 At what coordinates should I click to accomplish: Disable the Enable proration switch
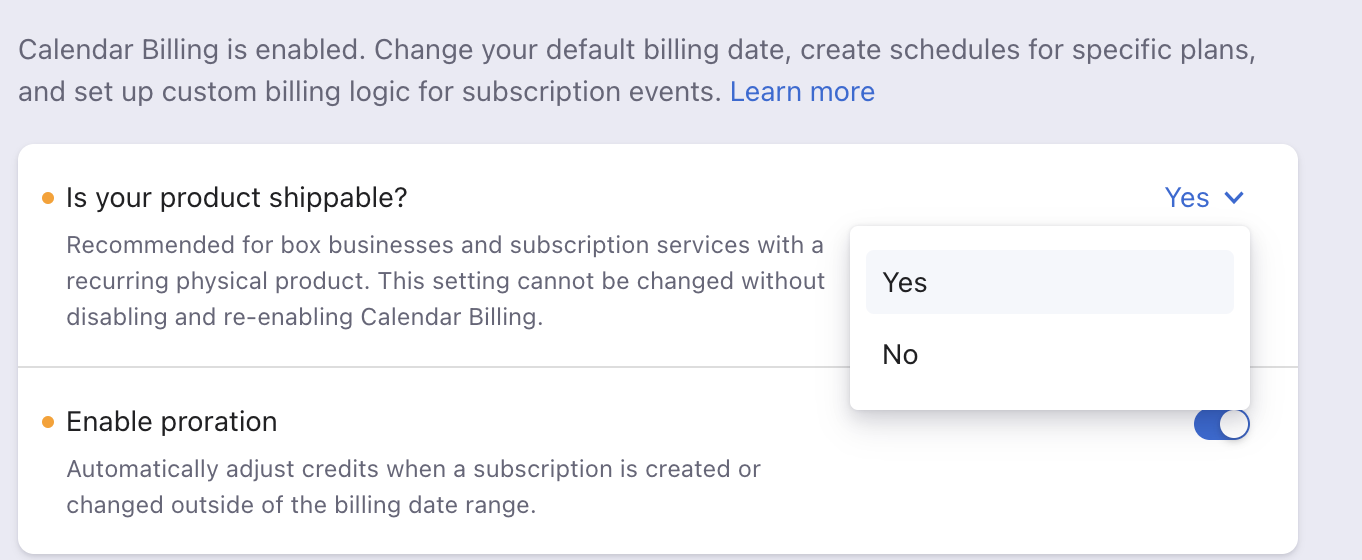click(x=1221, y=425)
